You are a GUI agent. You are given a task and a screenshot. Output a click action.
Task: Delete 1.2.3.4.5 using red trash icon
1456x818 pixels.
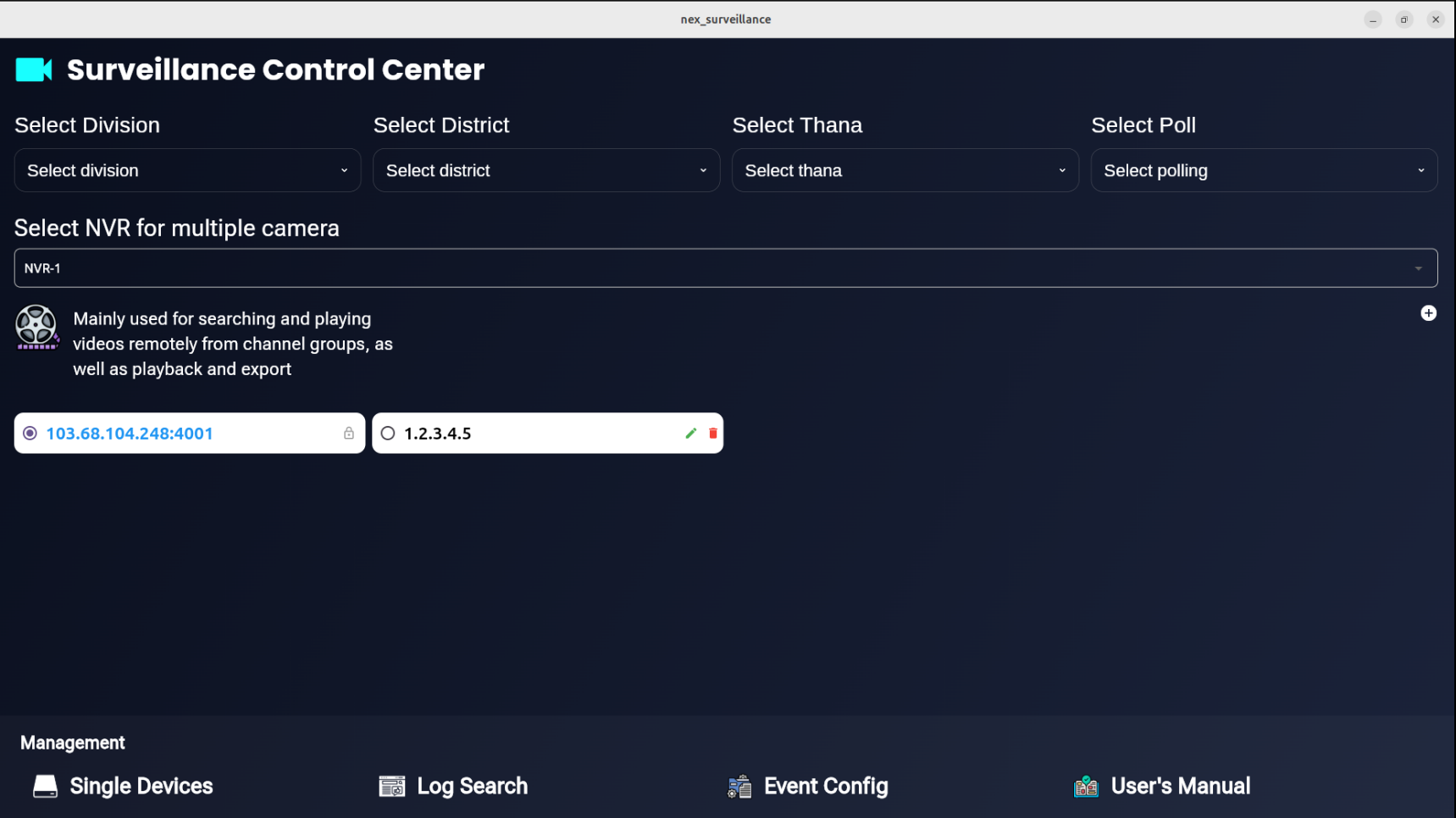(x=713, y=434)
